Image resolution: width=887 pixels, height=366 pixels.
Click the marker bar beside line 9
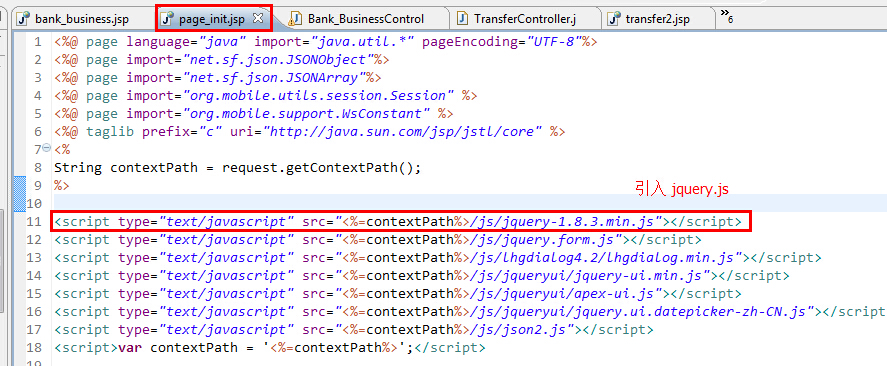19,186
